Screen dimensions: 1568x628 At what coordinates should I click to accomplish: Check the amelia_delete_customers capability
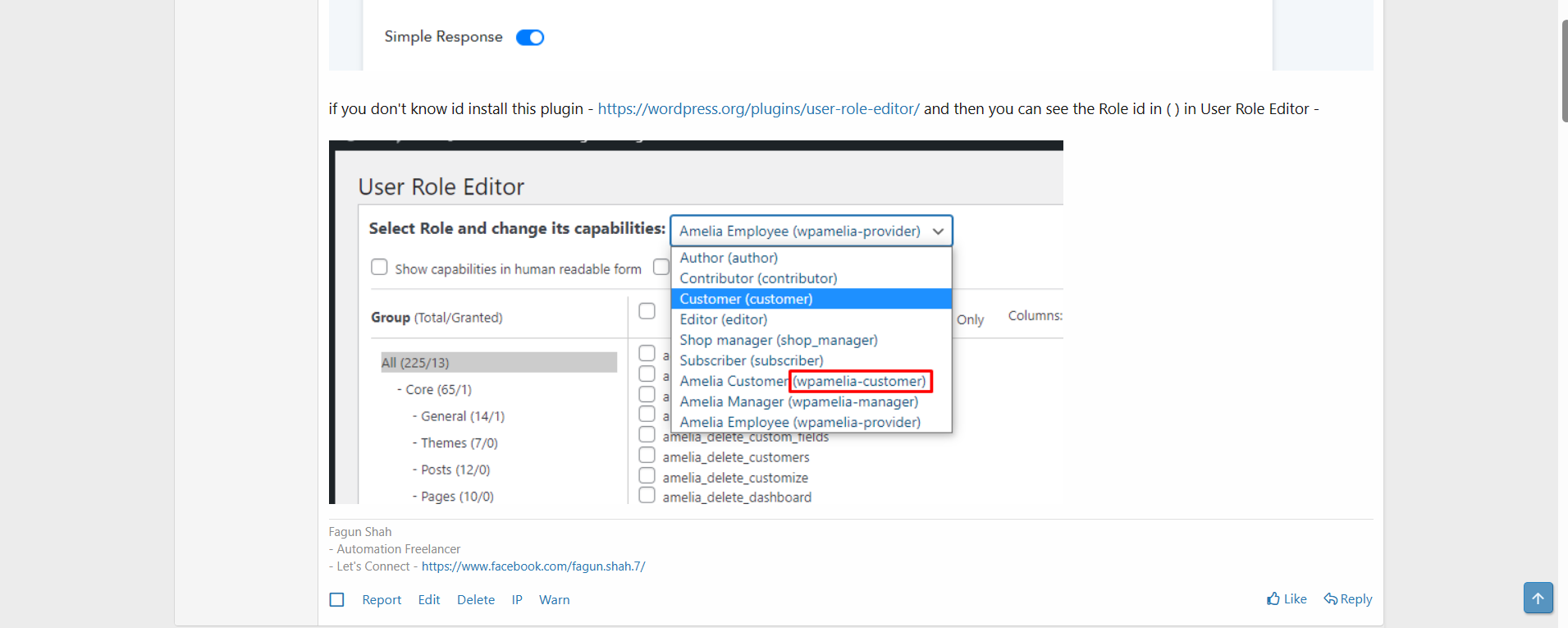(647, 456)
